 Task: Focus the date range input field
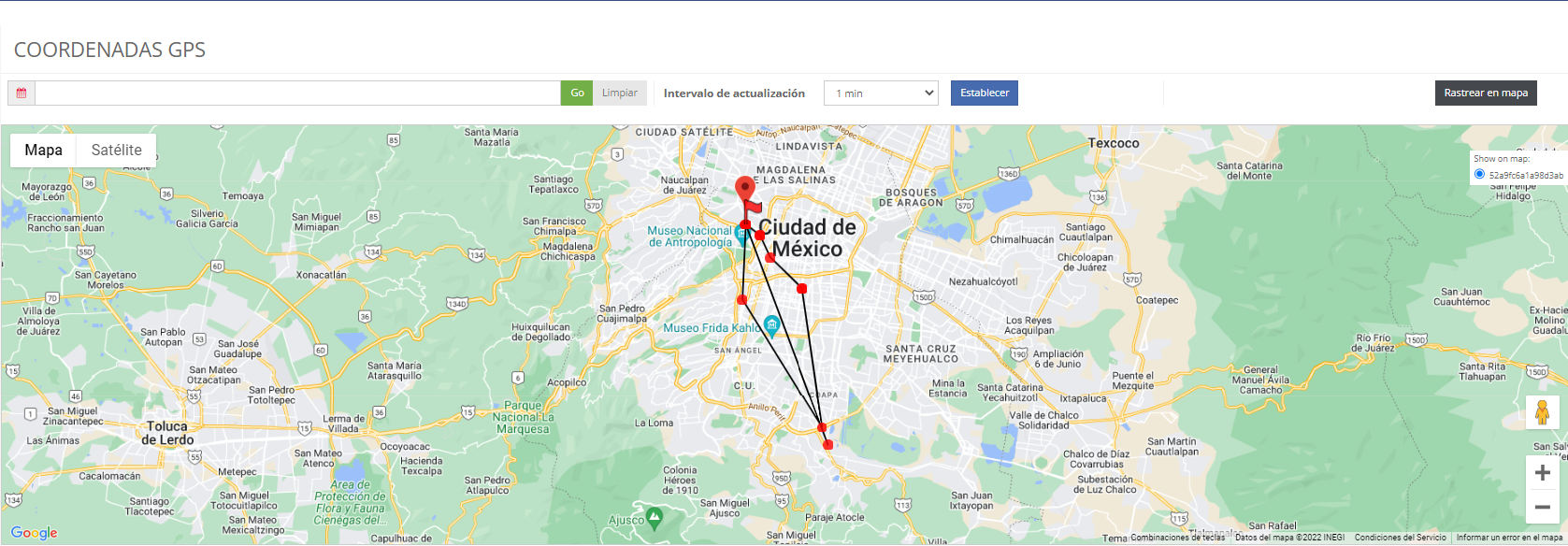[297, 93]
